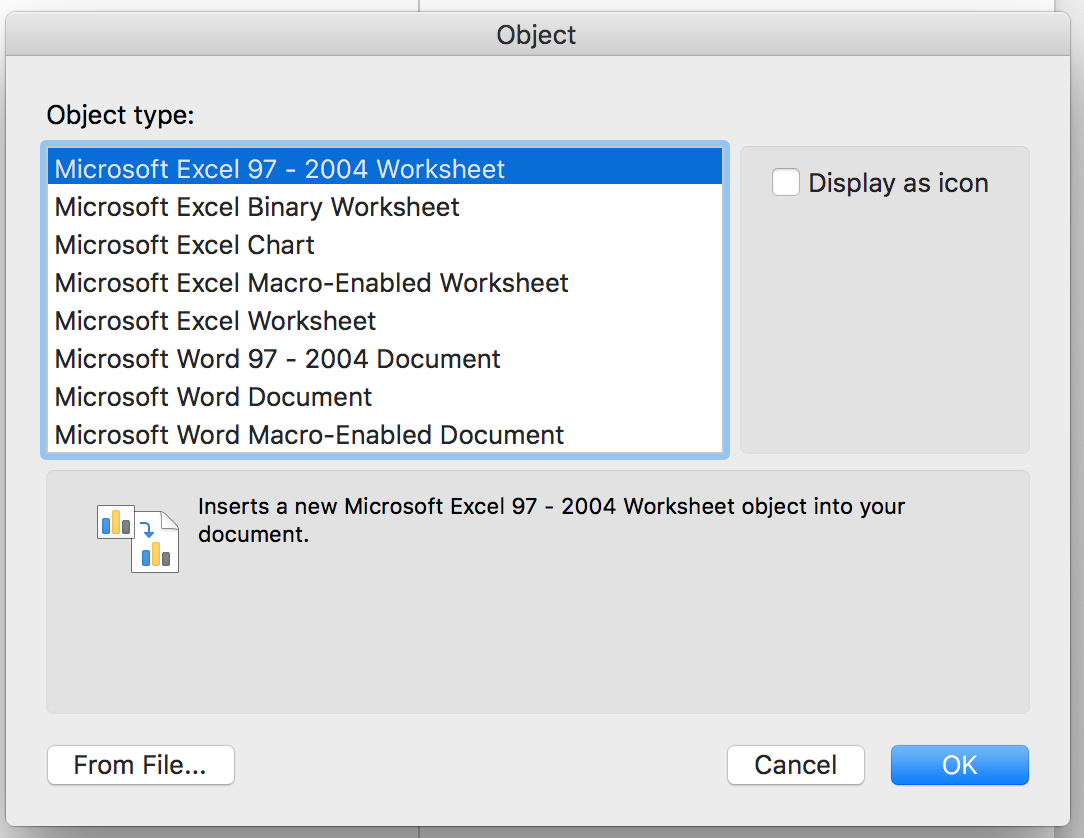Viewport: 1084px width, 838px height.
Task: Enable the Display as icon checkbox
Action: pyautogui.click(x=785, y=183)
